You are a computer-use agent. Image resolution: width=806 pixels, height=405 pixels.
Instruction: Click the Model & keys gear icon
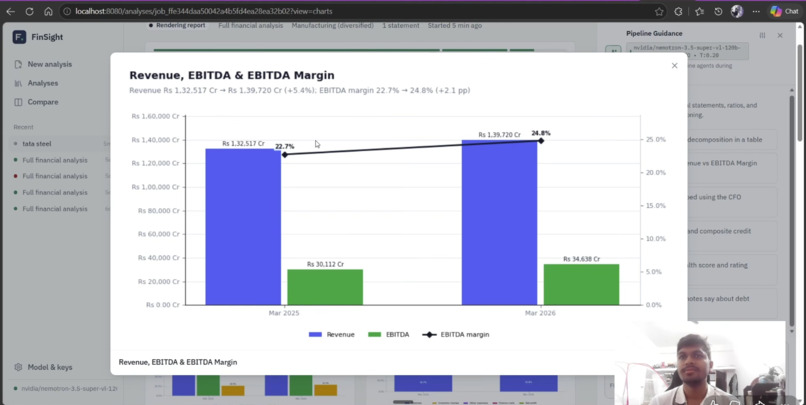(19, 367)
